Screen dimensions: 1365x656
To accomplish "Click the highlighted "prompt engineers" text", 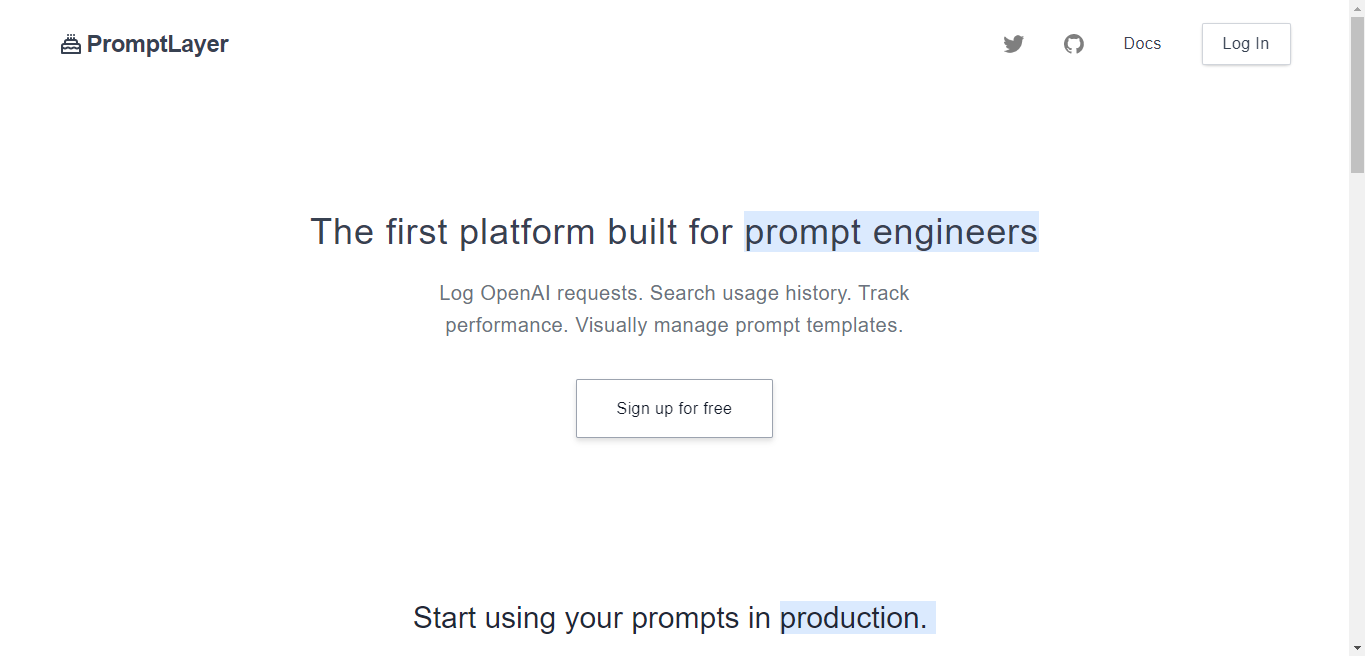I will coord(891,232).
